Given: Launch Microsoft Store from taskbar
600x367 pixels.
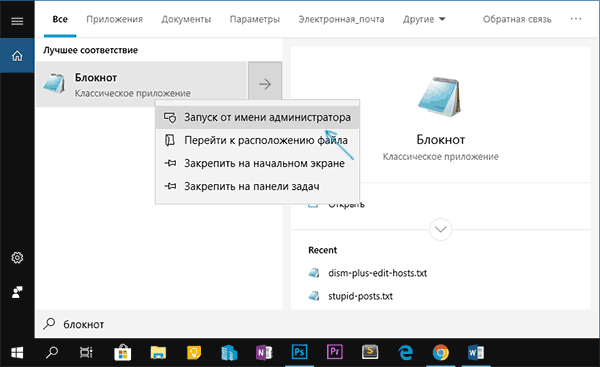Looking at the screenshot, I should 122,352.
